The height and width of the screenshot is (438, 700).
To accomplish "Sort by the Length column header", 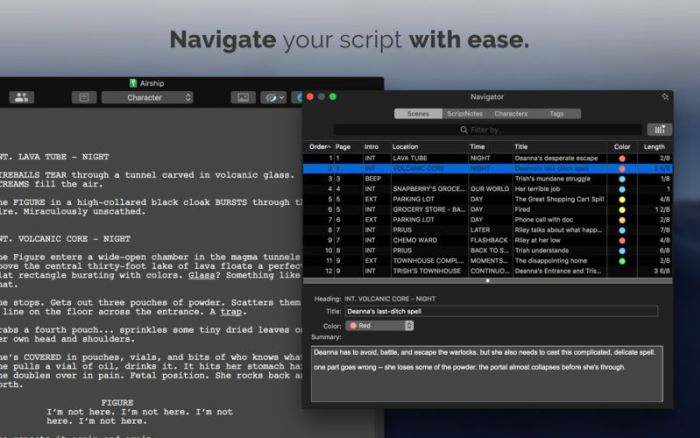I will point(654,146).
